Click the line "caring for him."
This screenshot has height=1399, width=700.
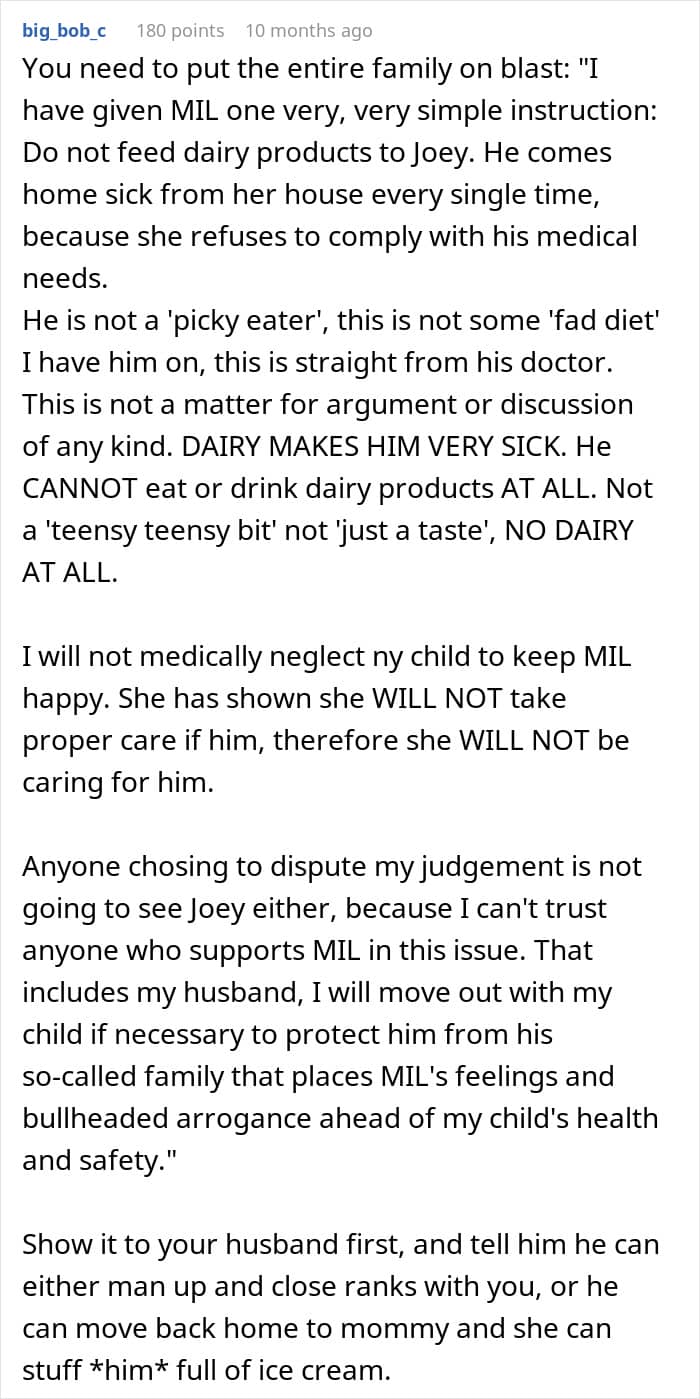(118, 782)
